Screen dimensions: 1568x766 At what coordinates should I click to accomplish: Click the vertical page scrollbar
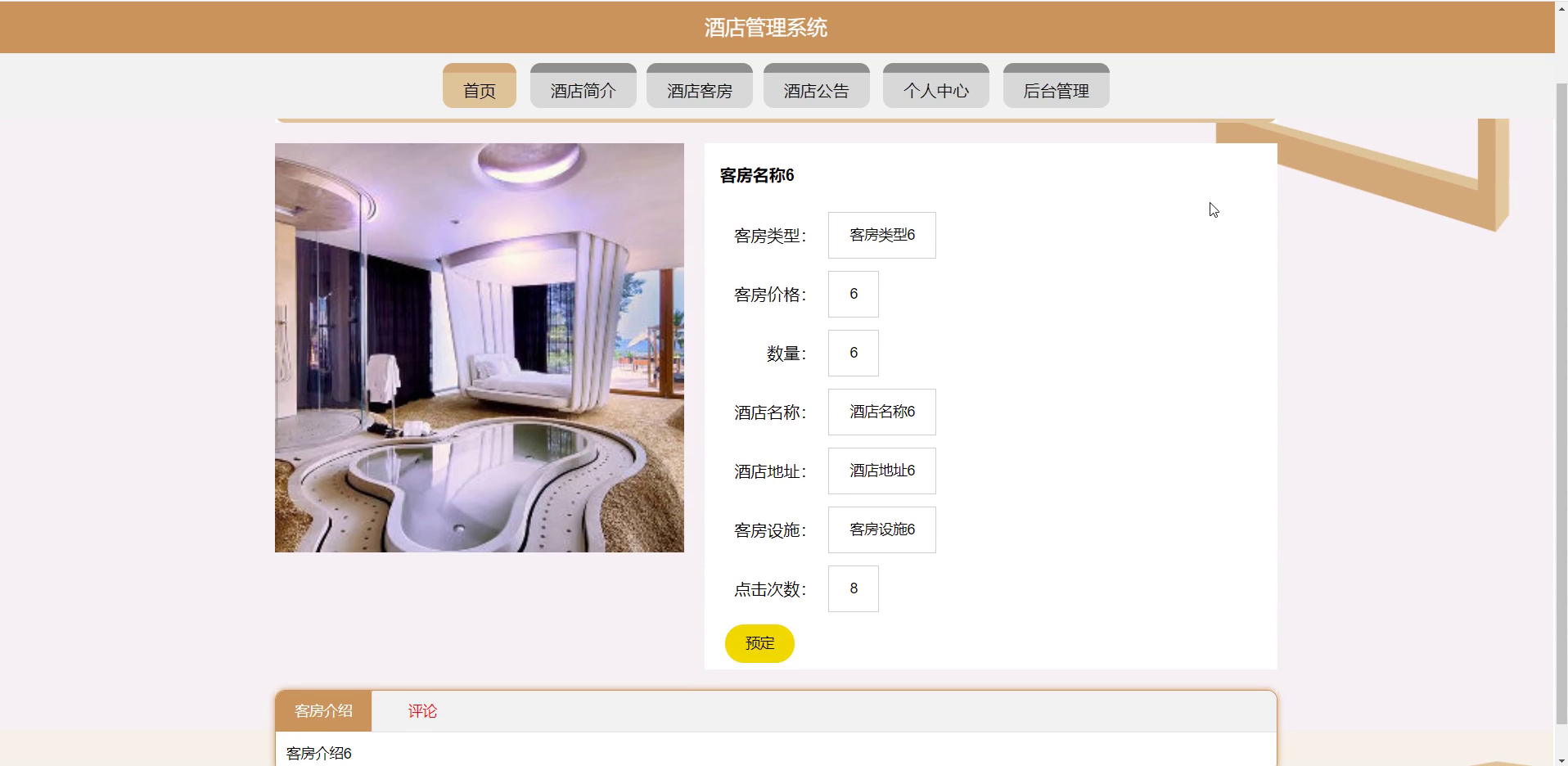click(1561, 383)
